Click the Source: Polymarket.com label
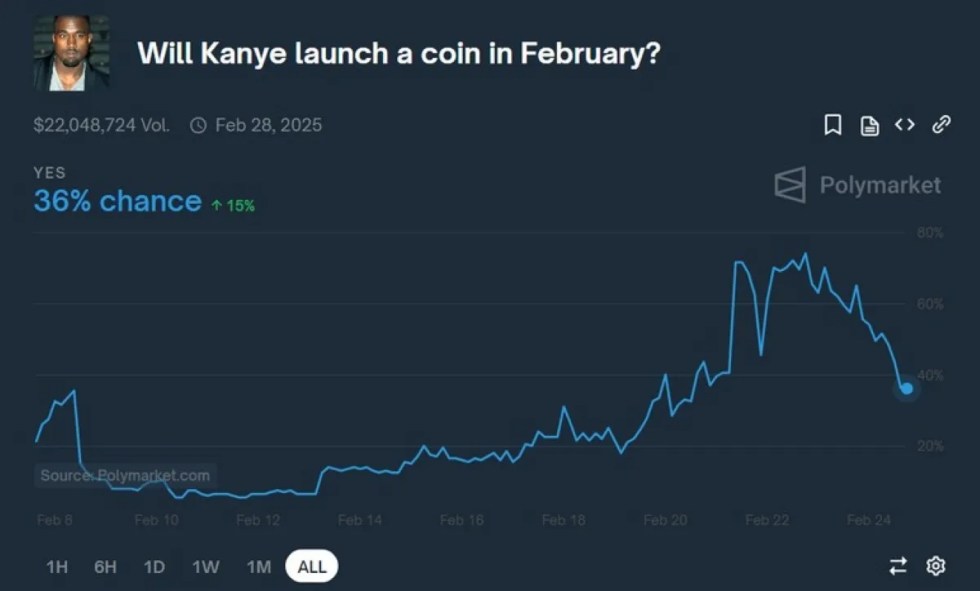 tap(125, 476)
